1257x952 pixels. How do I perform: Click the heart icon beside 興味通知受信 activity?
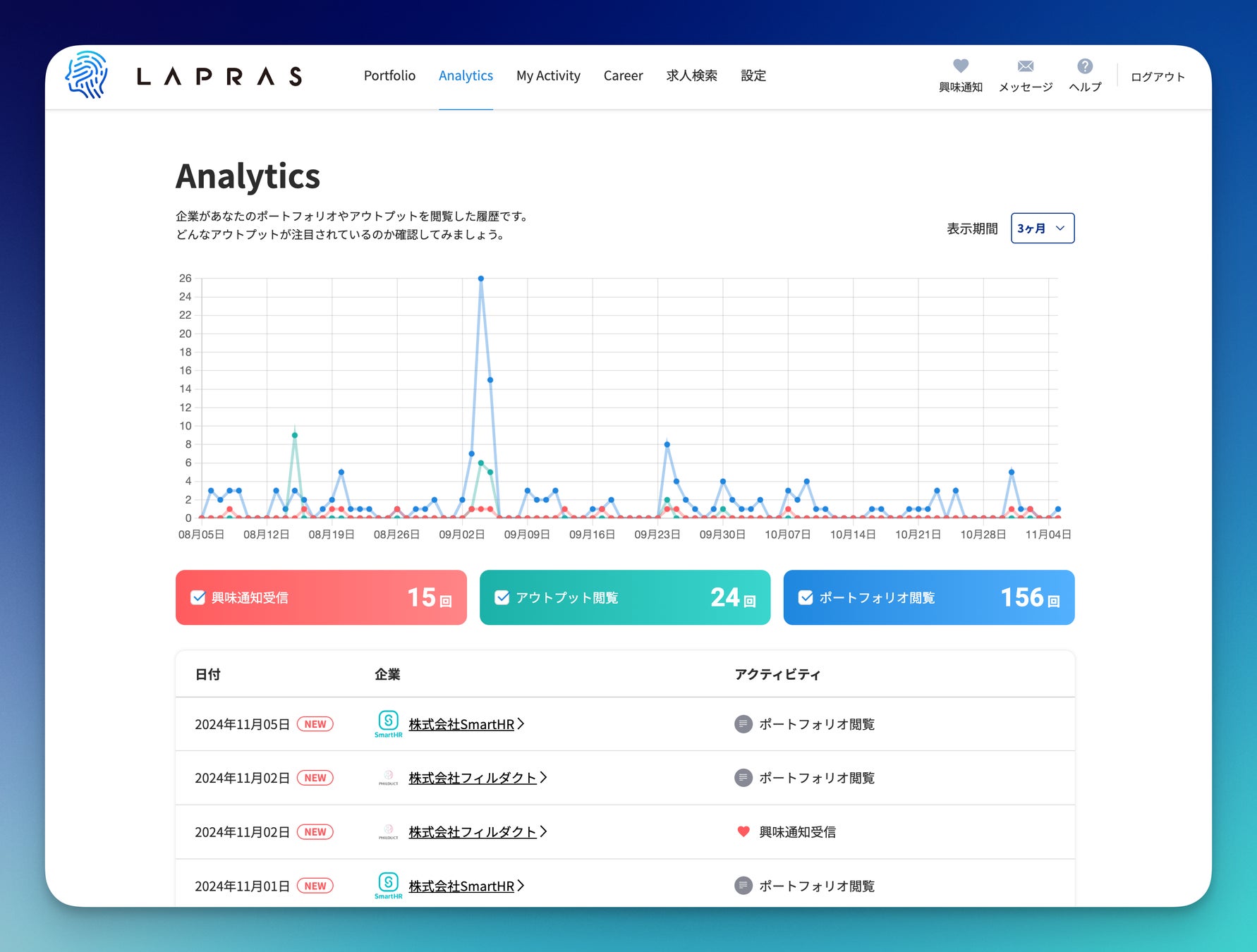(743, 831)
